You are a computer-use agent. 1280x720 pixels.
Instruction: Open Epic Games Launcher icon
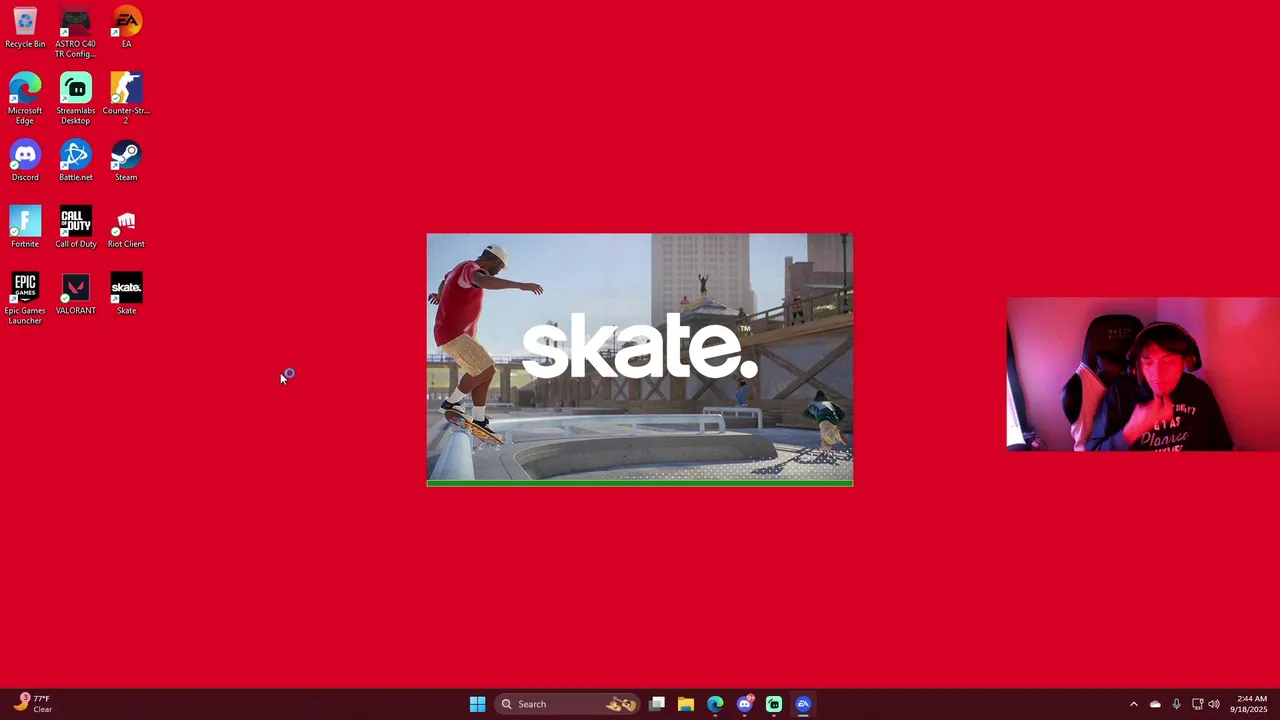(x=25, y=298)
